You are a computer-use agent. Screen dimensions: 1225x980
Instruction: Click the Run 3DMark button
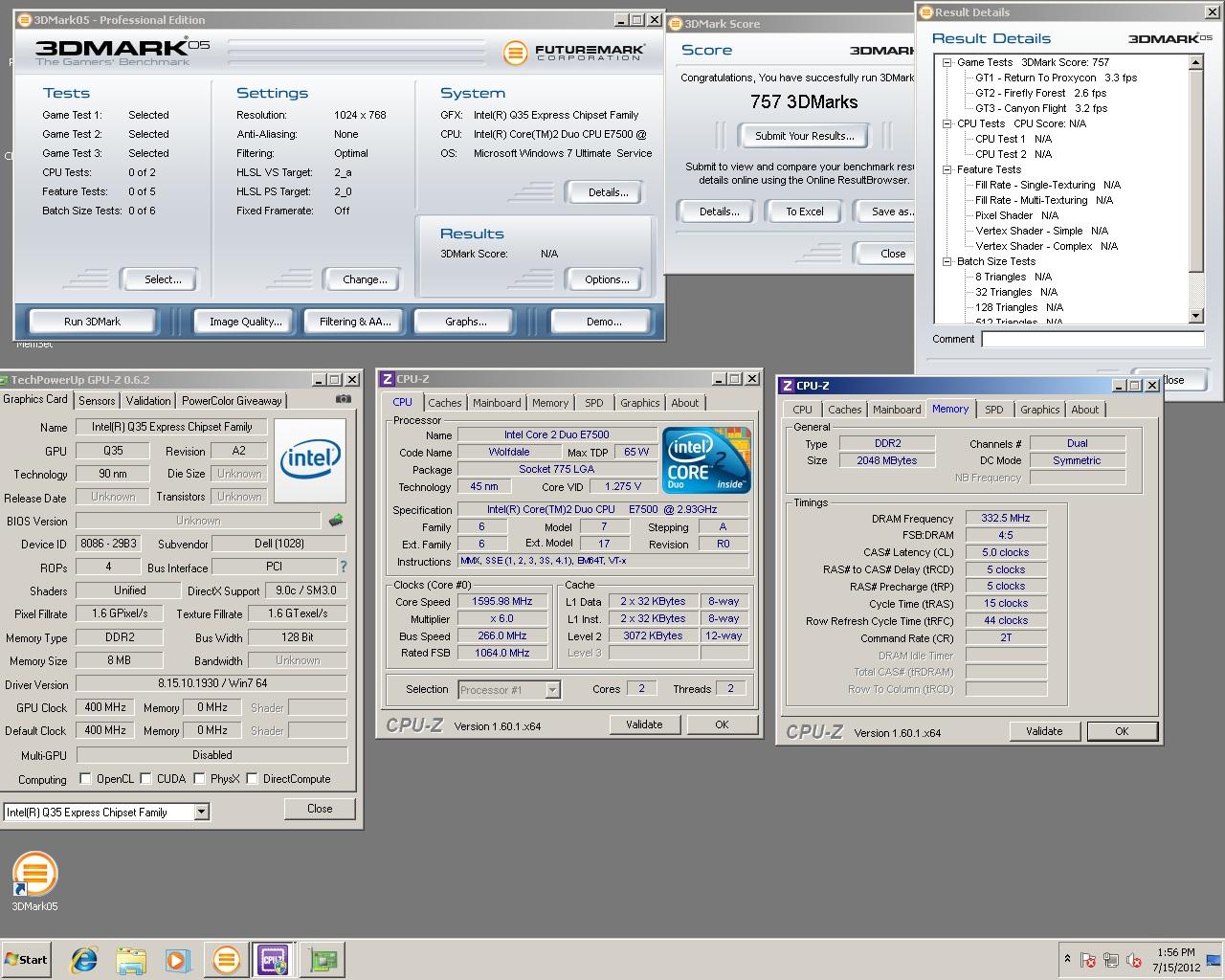coord(93,322)
